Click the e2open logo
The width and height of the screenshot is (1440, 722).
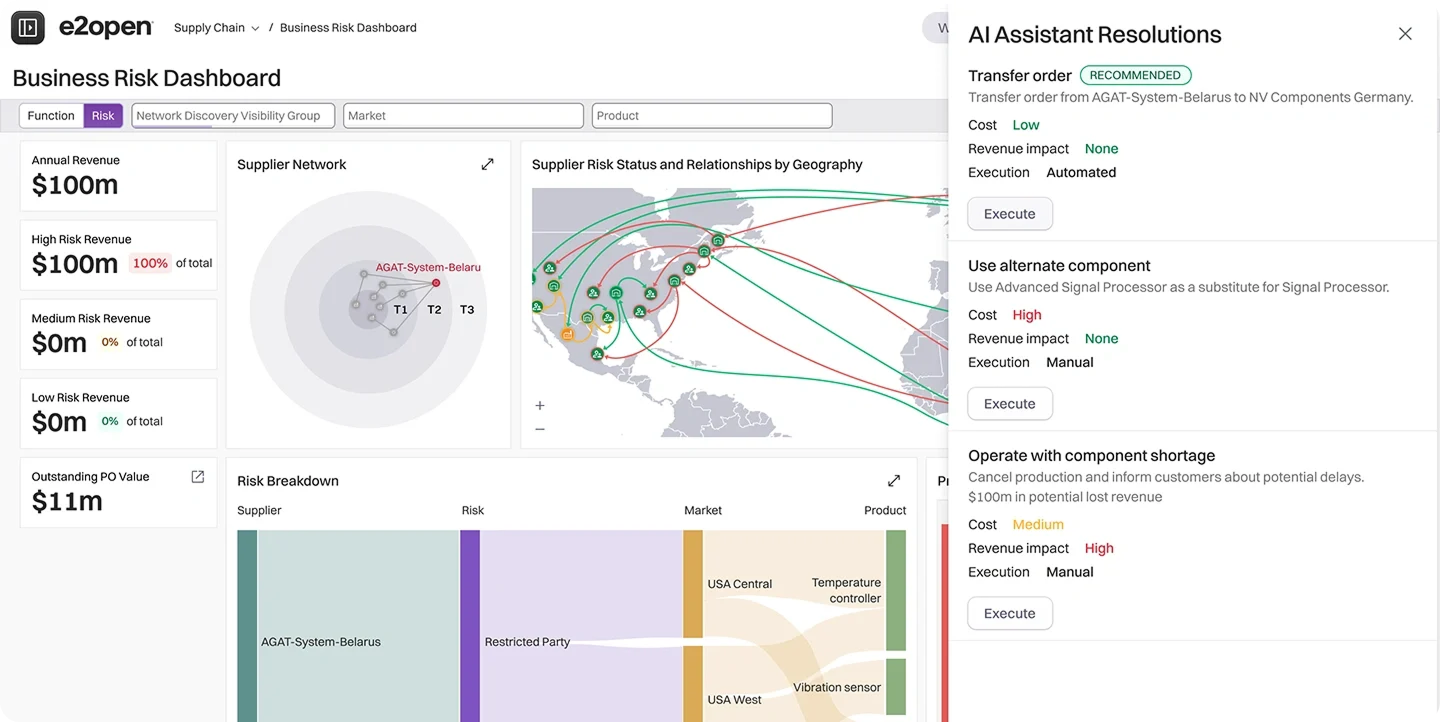(x=105, y=28)
